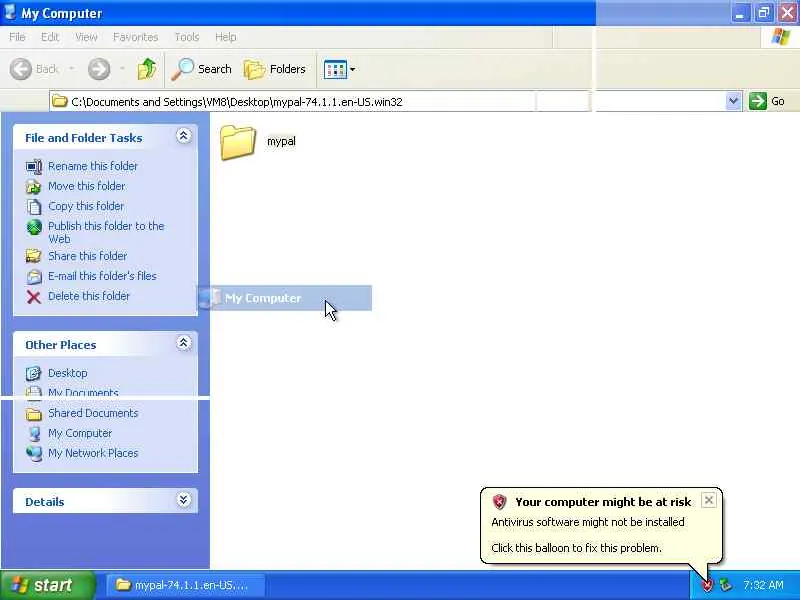Open the Views dropdown button
This screenshot has height=600, width=800.
[340, 69]
